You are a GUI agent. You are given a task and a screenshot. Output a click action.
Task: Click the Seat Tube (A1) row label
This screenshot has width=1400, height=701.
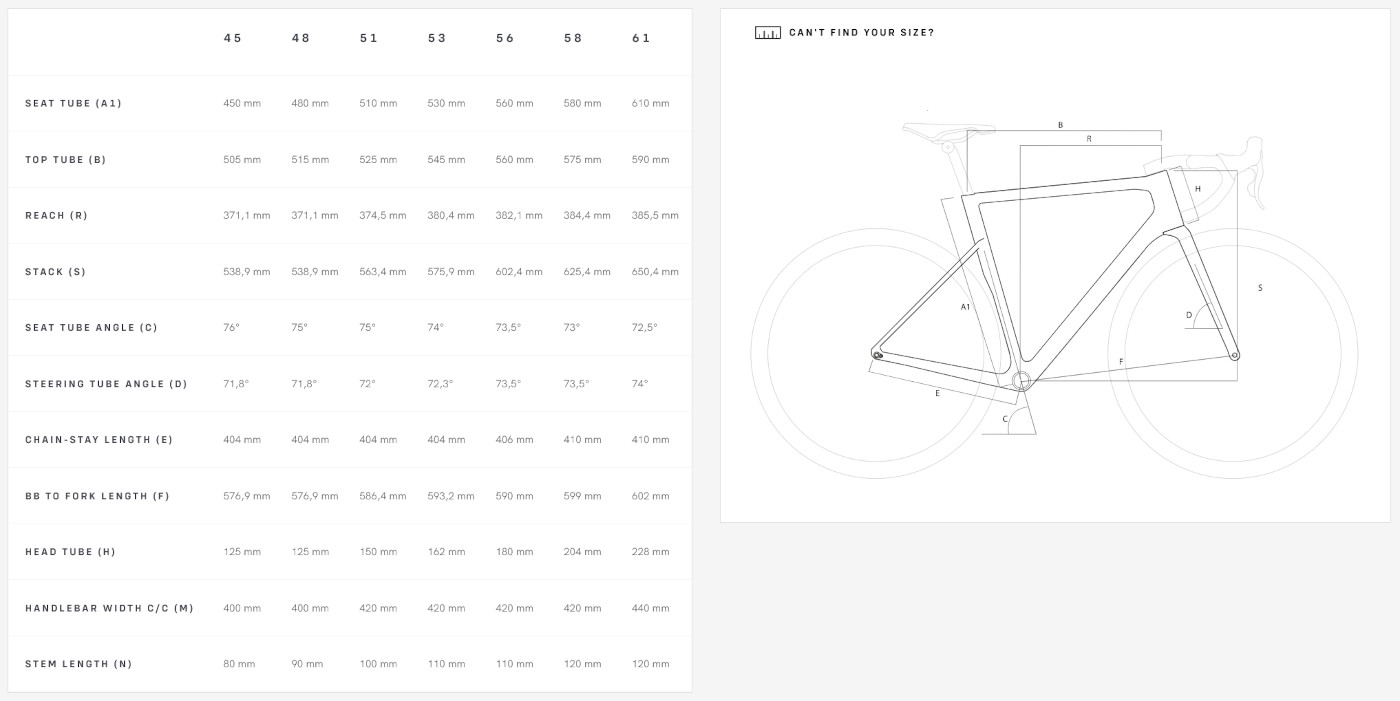pos(73,104)
